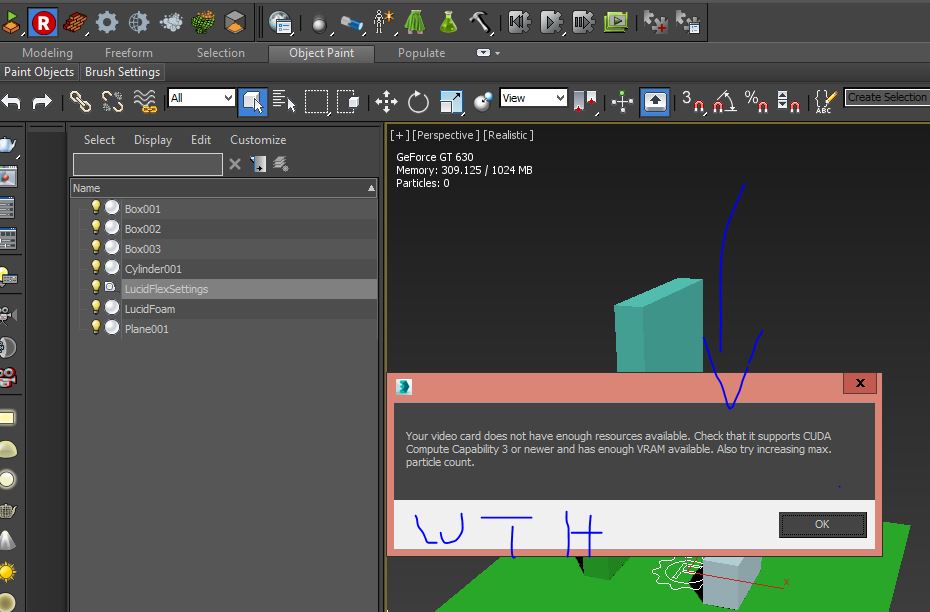This screenshot has height=612, width=930.
Task: Enable the Angle Snap toggle
Action: [x=724, y=101]
